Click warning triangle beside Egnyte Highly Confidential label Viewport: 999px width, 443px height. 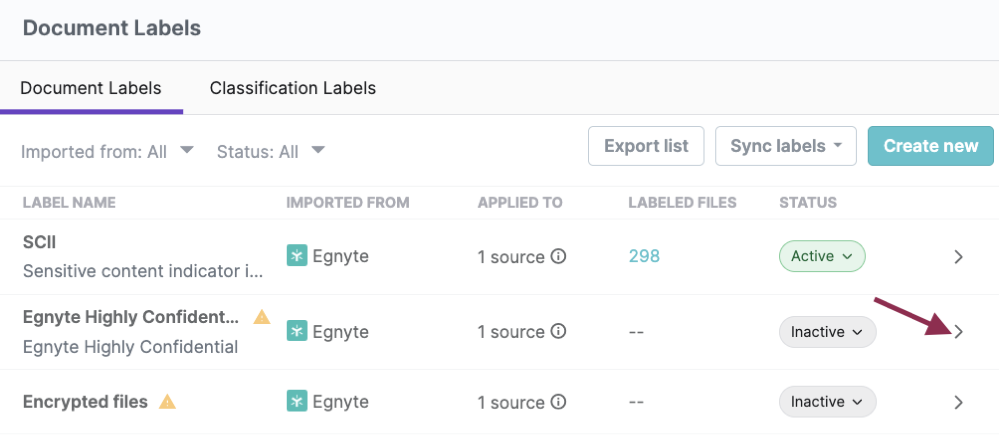pos(262,318)
